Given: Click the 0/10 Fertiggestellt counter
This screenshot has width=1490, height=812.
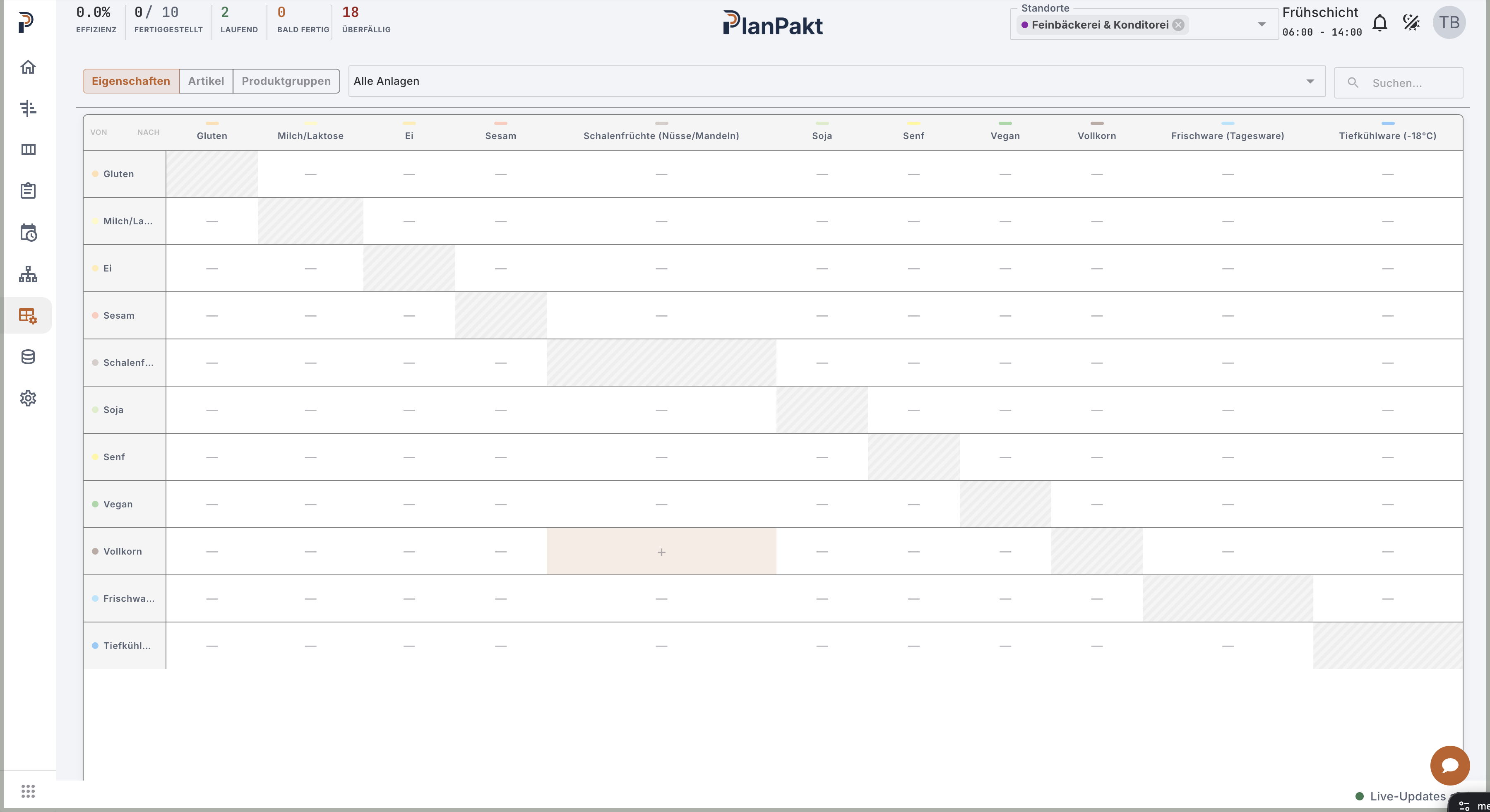Looking at the screenshot, I should 168,20.
